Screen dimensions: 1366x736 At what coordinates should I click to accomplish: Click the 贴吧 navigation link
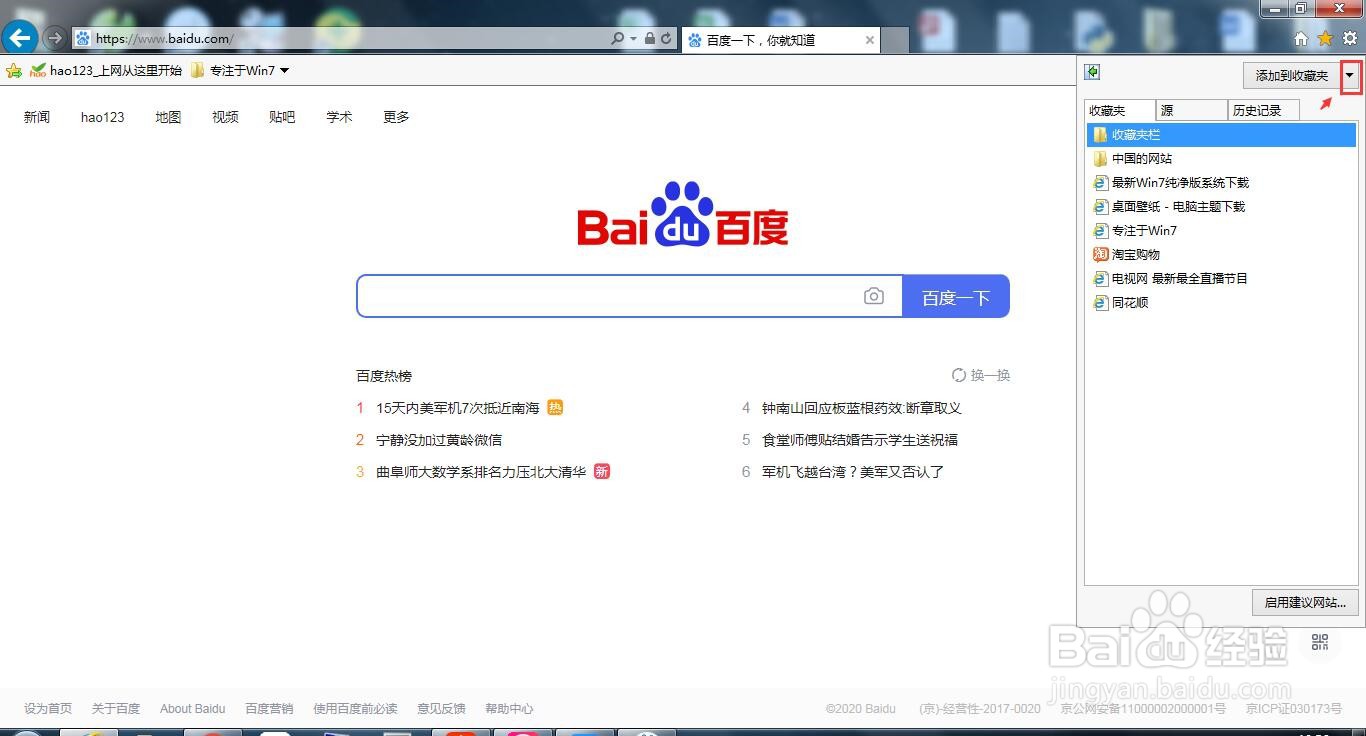[282, 117]
